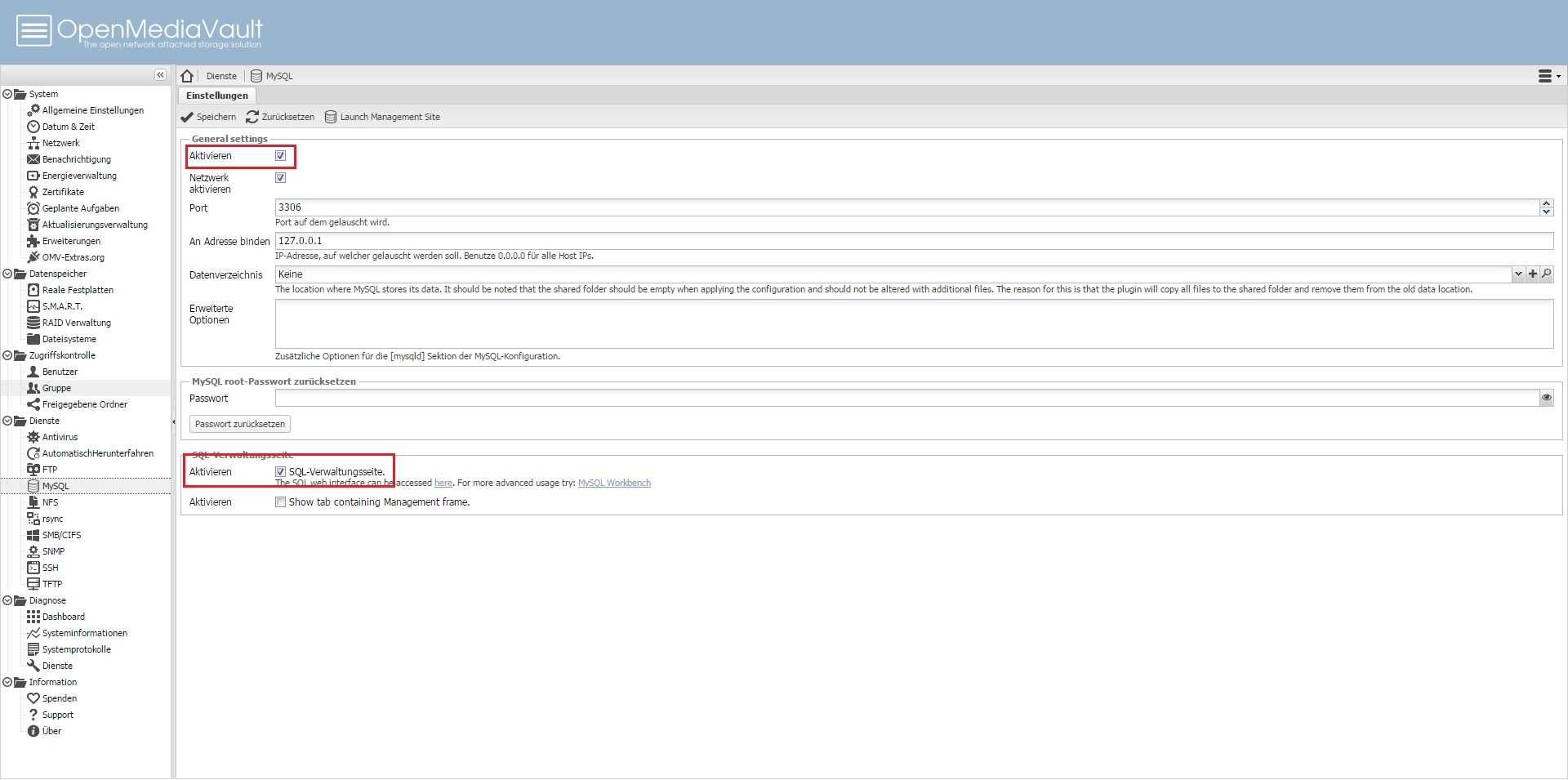This screenshot has height=780, width=1568.
Task: Open Dienste in the breadcrumb
Action: [221, 76]
